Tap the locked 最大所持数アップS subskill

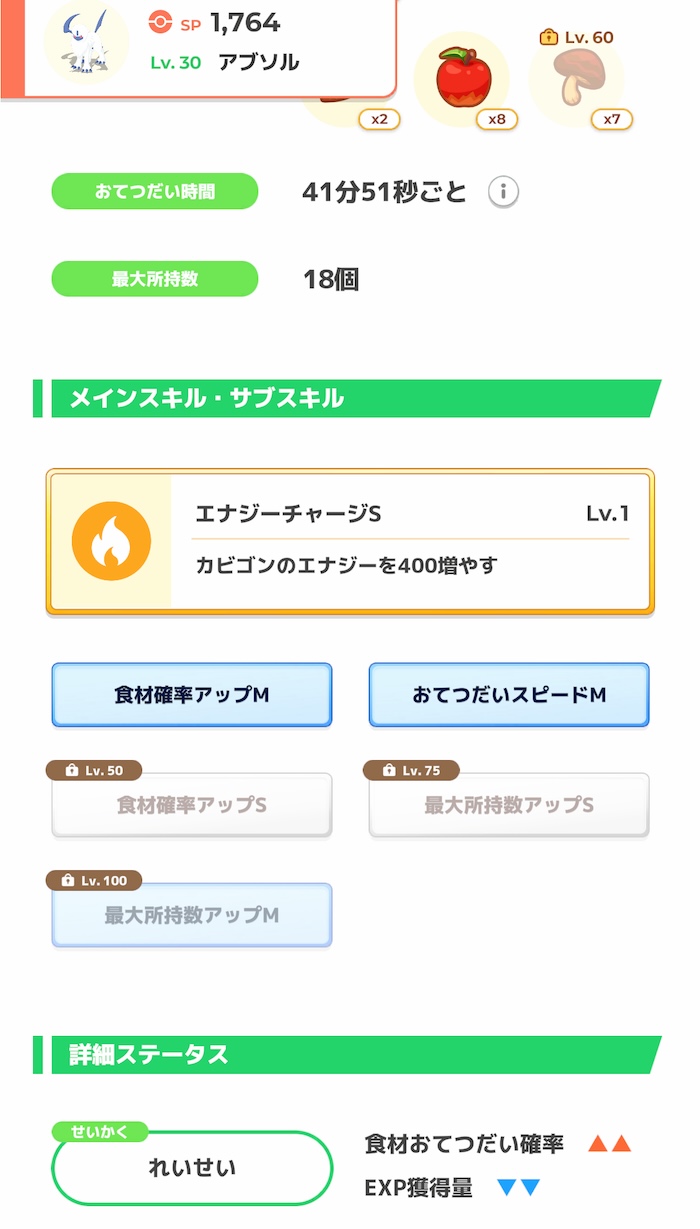(x=508, y=805)
